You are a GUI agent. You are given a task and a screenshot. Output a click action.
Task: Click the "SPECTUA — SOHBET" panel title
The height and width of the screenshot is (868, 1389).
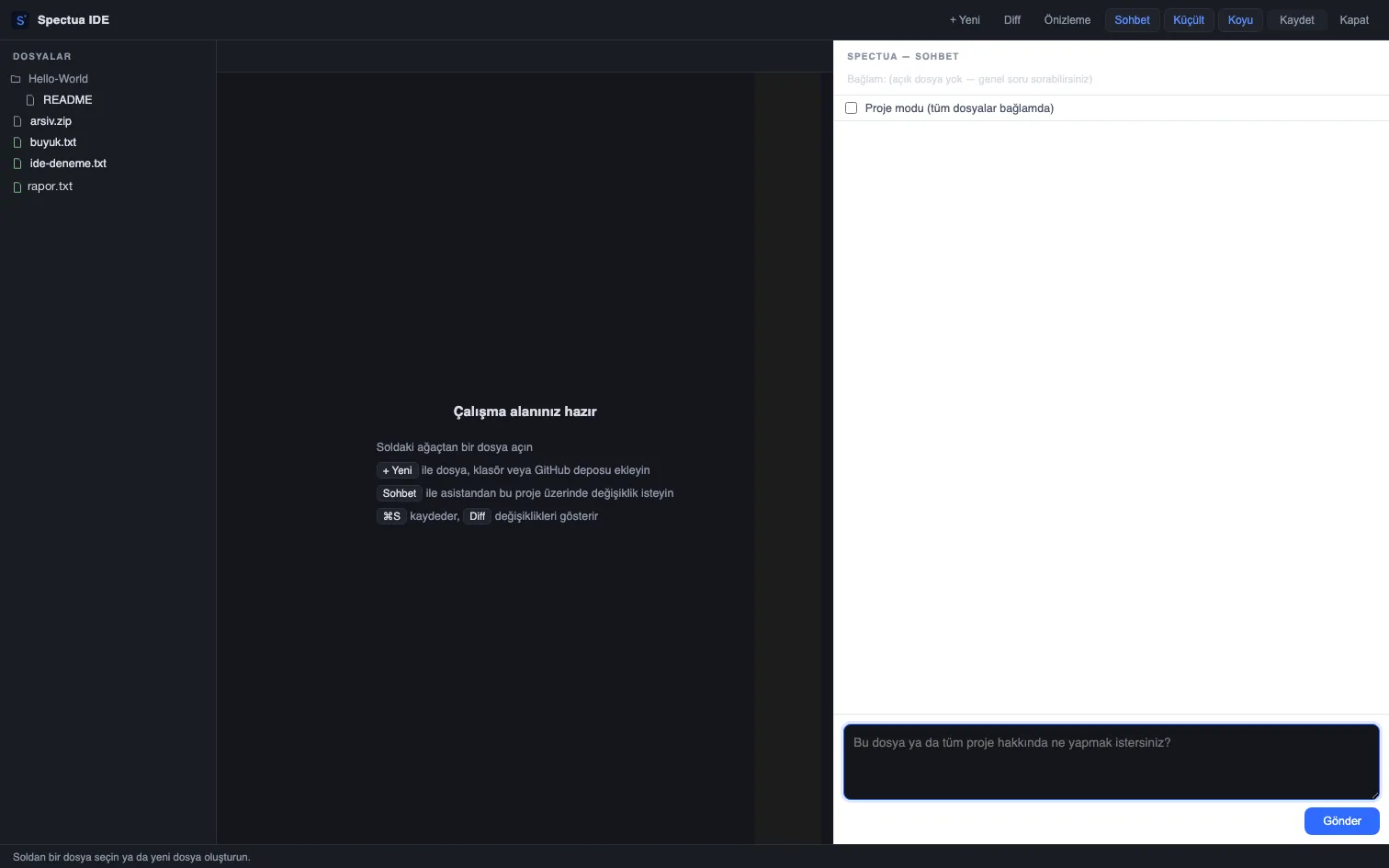[x=903, y=57]
